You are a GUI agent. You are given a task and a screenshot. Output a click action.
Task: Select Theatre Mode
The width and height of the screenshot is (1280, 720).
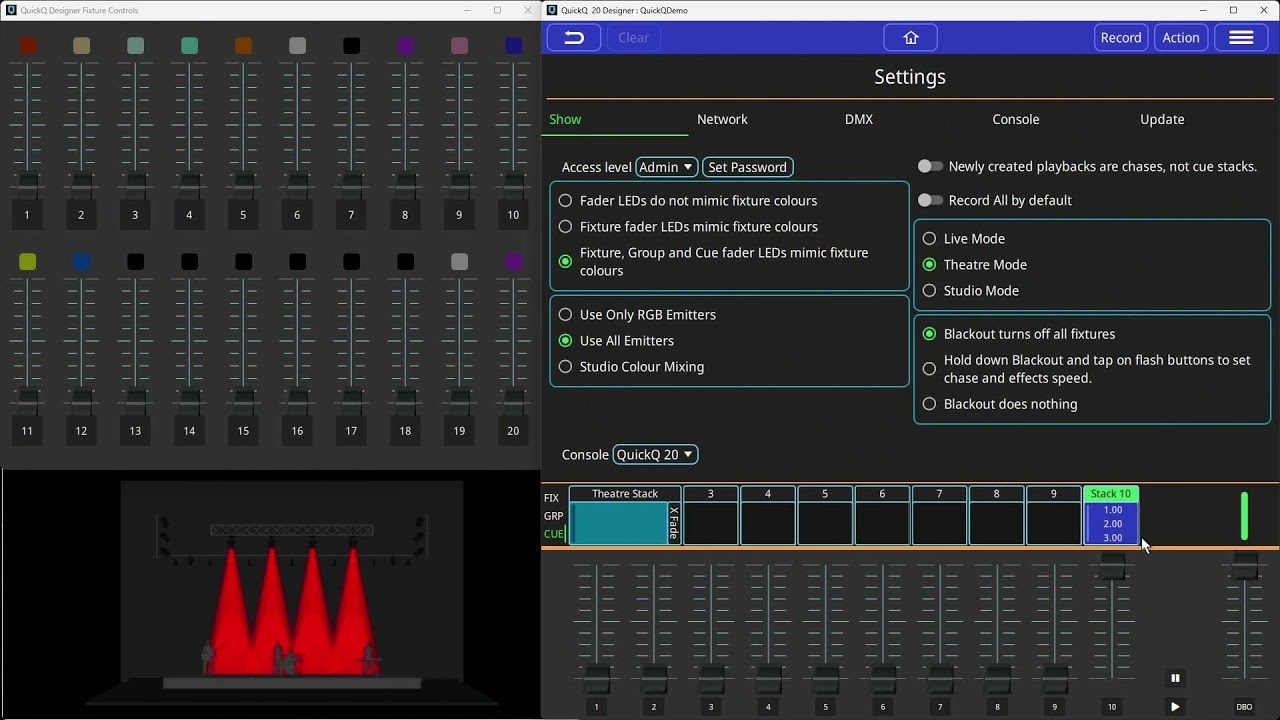click(929, 264)
